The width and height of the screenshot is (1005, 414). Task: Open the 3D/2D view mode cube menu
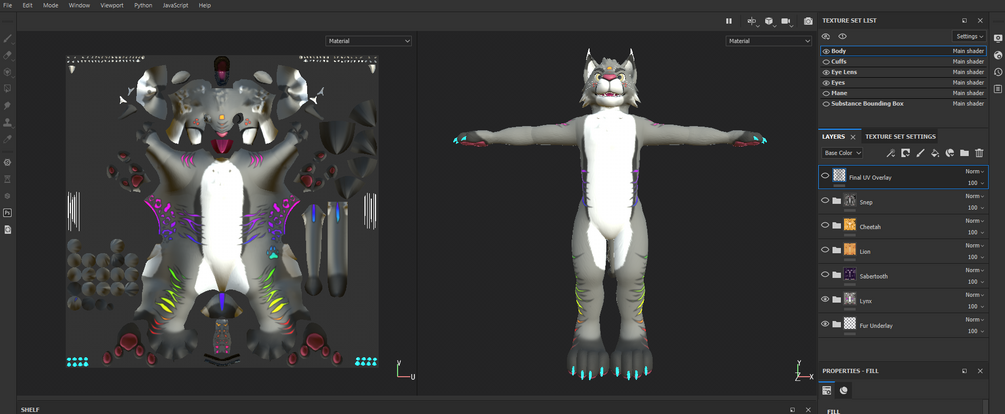coord(769,21)
